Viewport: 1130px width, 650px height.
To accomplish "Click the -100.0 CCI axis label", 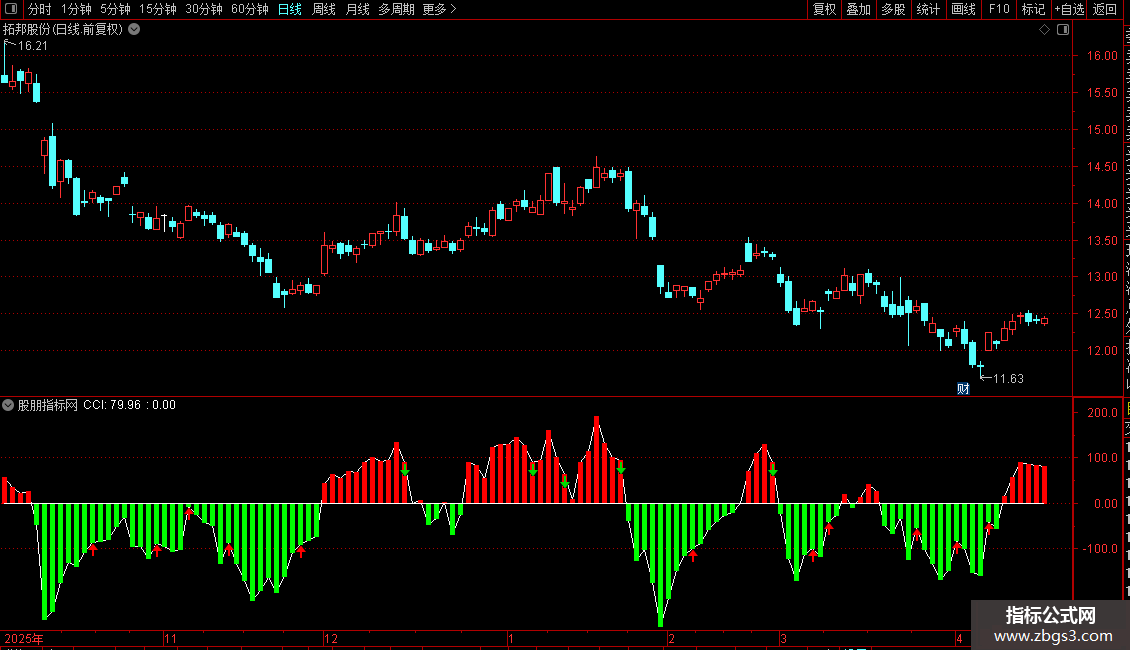I will coord(1100,548).
